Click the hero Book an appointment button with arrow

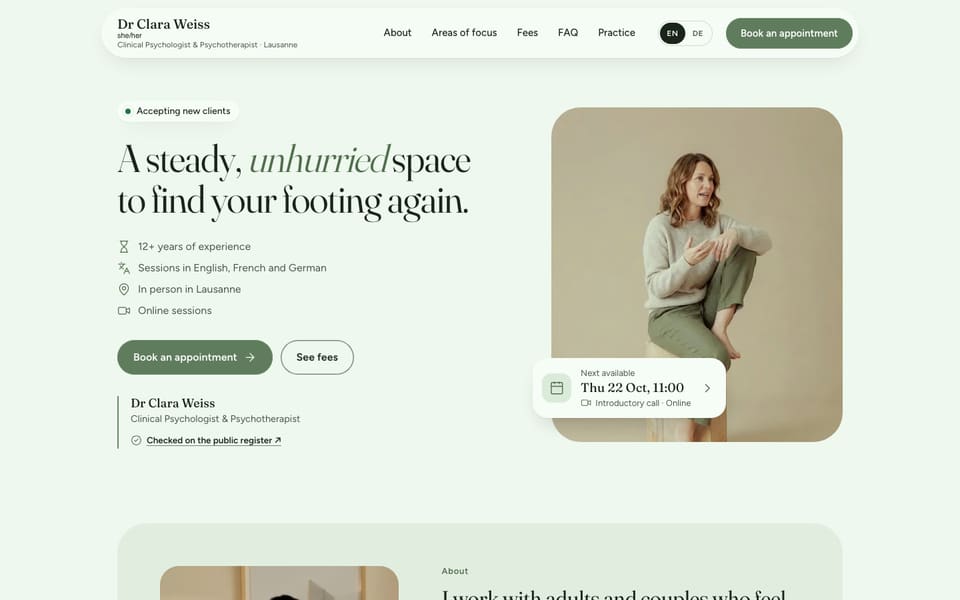coord(195,357)
